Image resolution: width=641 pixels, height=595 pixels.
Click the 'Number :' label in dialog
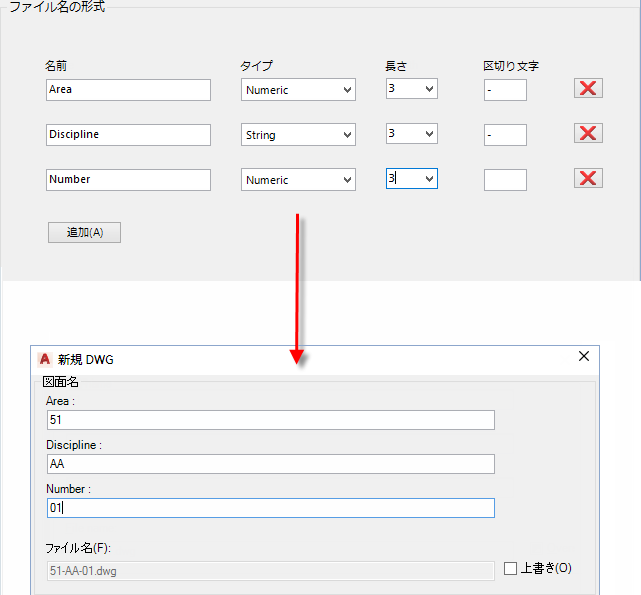(68, 489)
